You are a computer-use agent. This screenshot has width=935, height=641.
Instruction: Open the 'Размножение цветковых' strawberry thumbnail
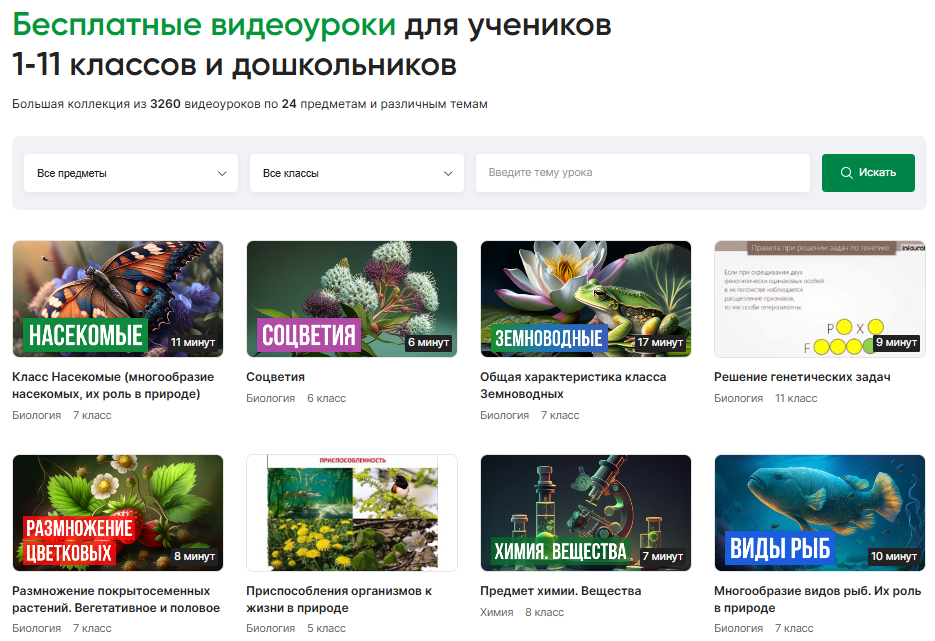coord(118,512)
